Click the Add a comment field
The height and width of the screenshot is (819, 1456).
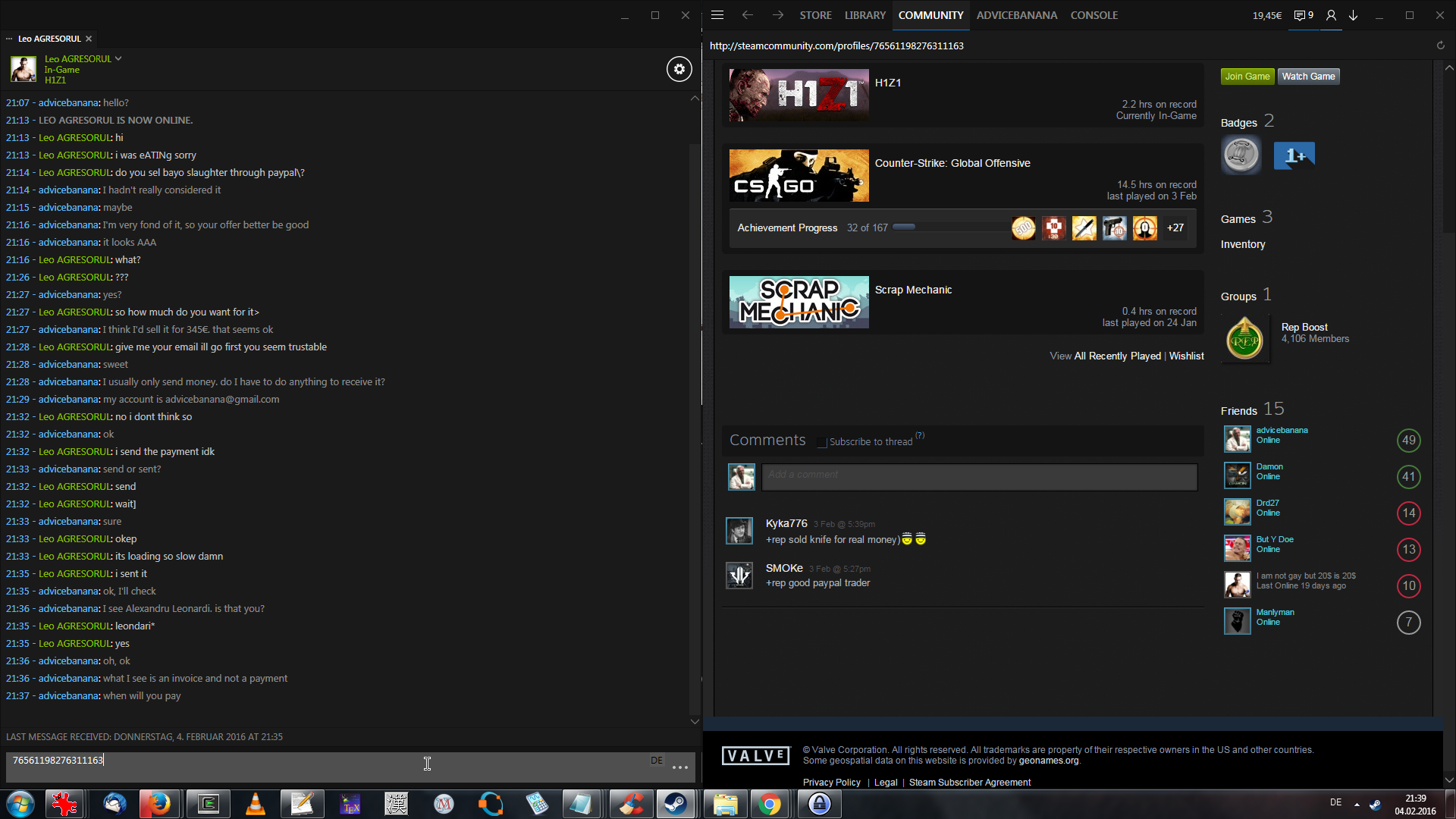click(x=979, y=477)
